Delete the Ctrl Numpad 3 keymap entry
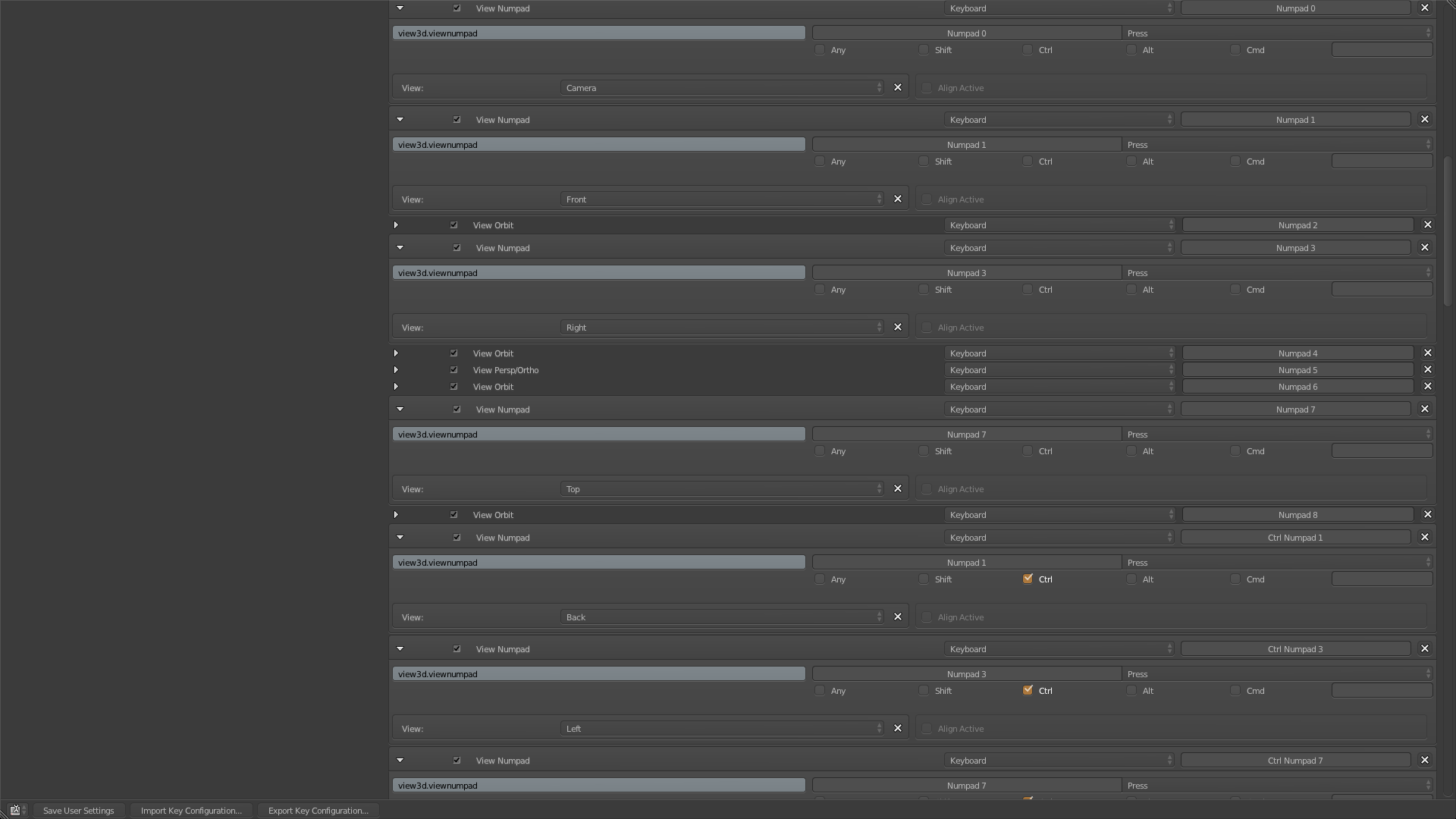The width and height of the screenshot is (1456, 819). point(1424,648)
